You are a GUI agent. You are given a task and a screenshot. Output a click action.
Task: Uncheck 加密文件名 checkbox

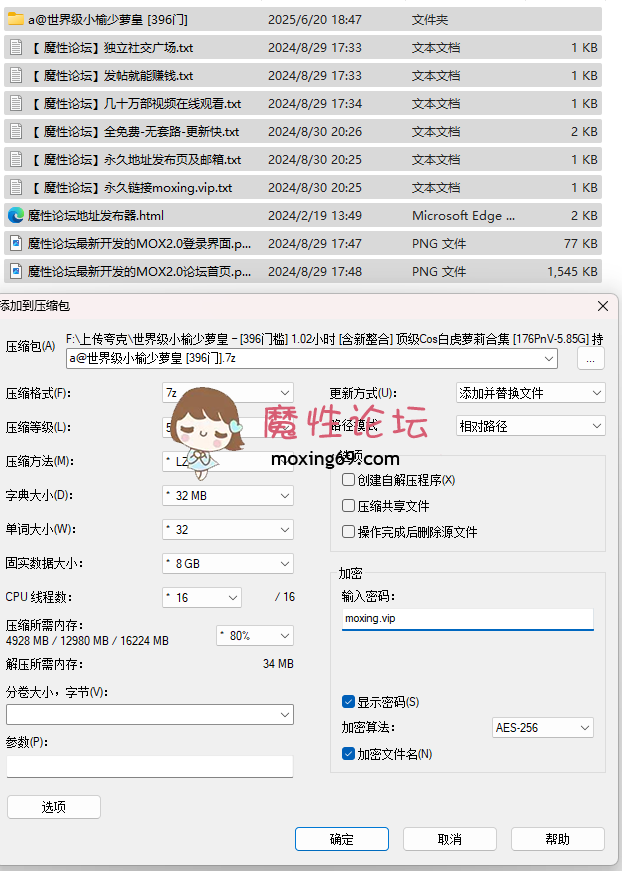point(348,754)
